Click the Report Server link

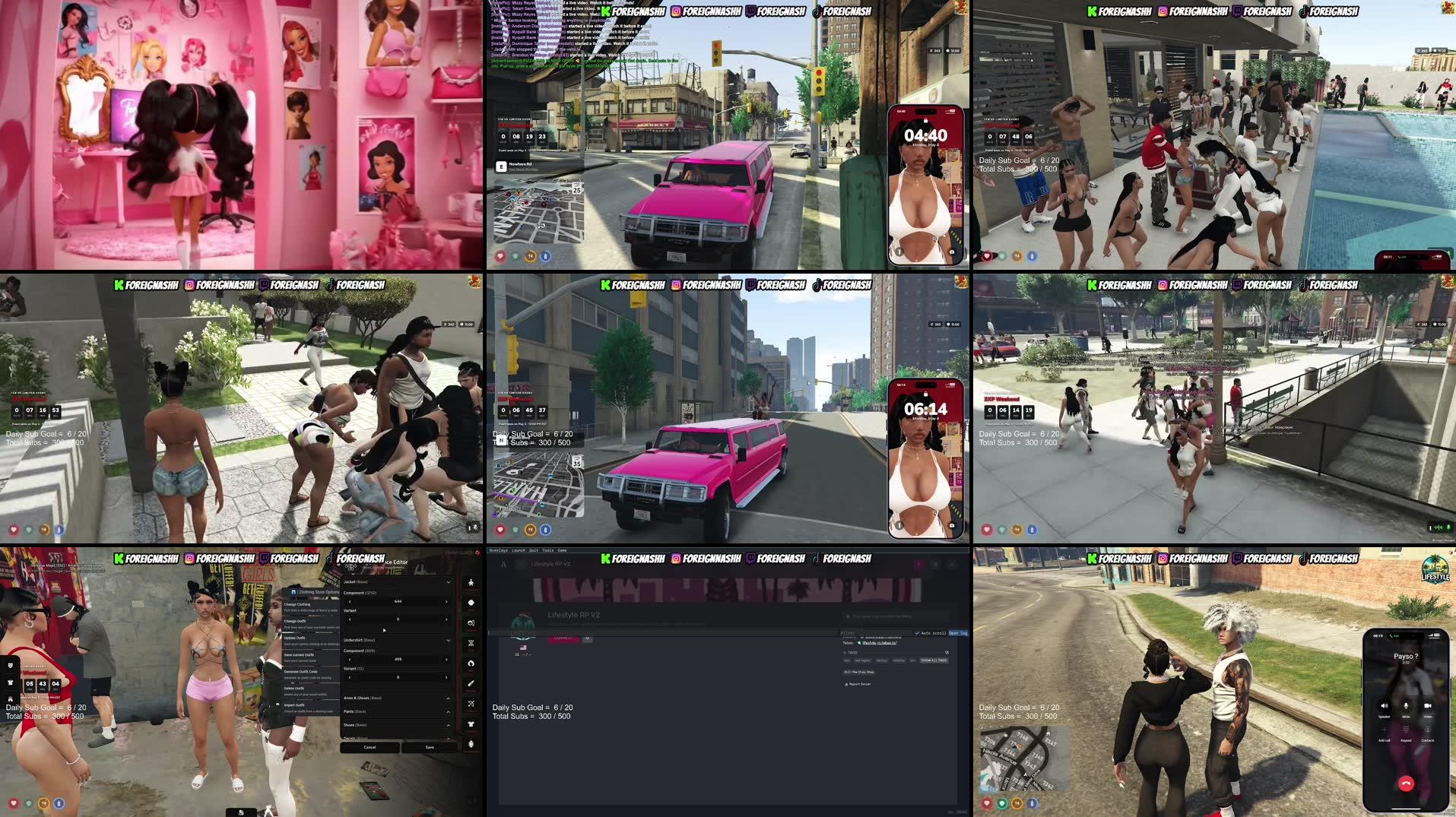[x=858, y=684]
